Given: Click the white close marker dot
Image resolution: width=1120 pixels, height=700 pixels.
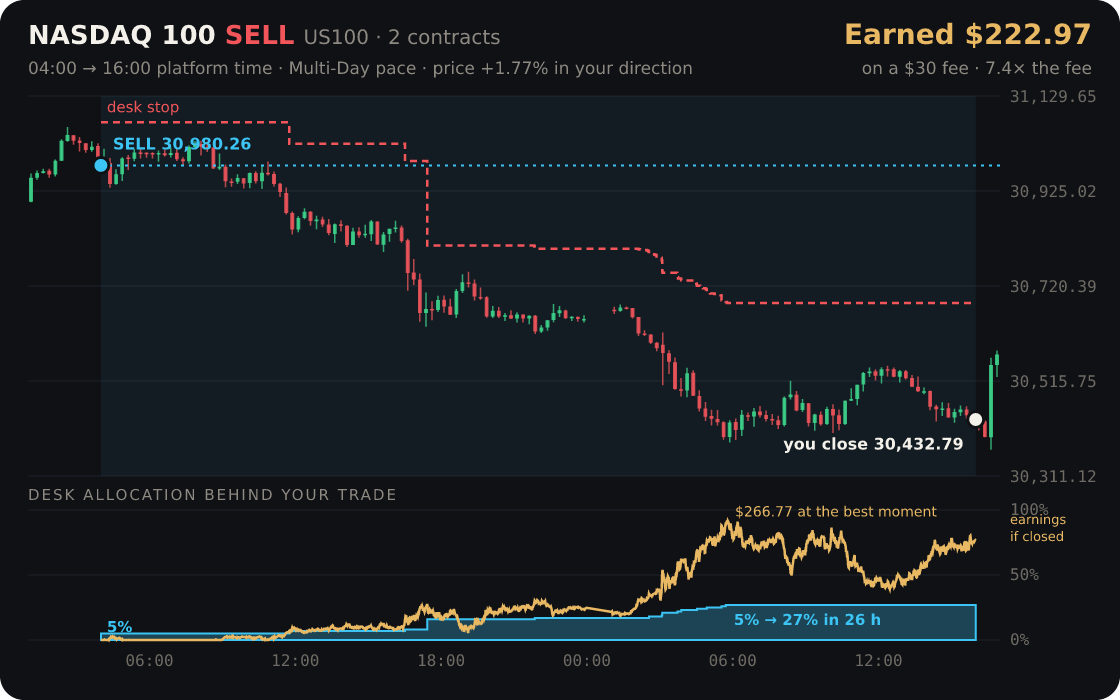Looking at the screenshot, I should pos(975,419).
